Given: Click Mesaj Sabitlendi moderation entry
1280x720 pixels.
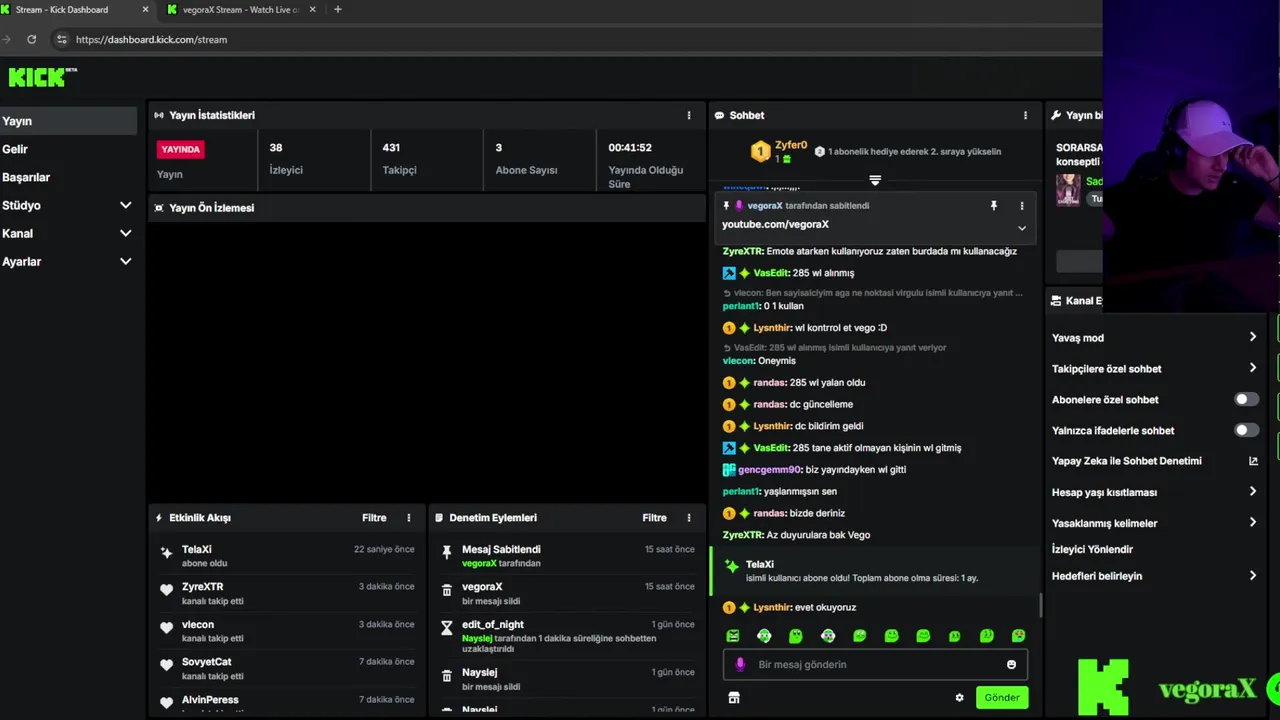Looking at the screenshot, I should point(567,556).
